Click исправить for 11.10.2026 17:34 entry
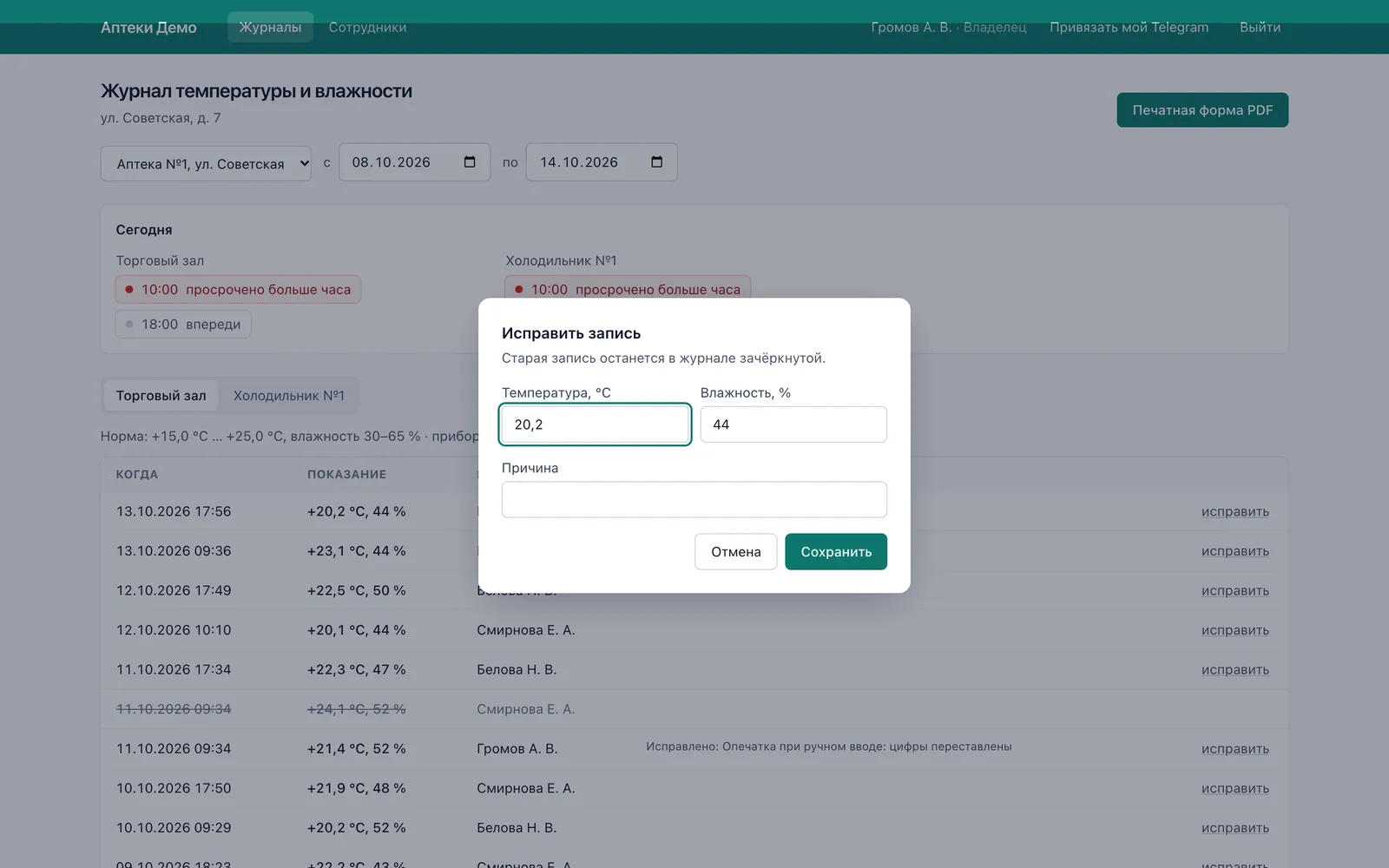The height and width of the screenshot is (868, 1389). (1235, 670)
